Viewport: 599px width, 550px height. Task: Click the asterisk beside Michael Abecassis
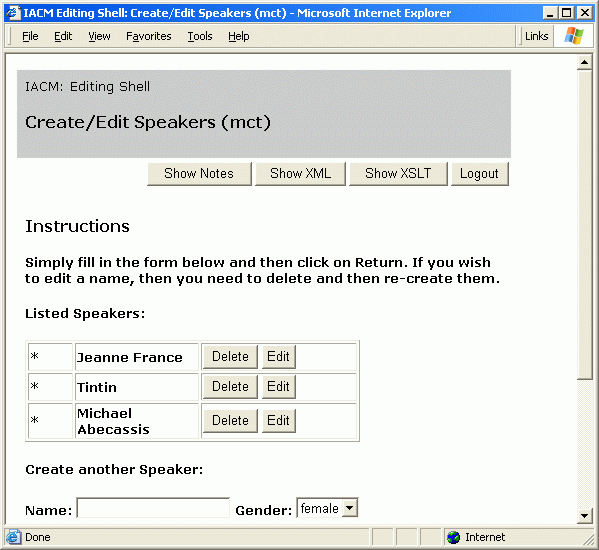coord(35,420)
